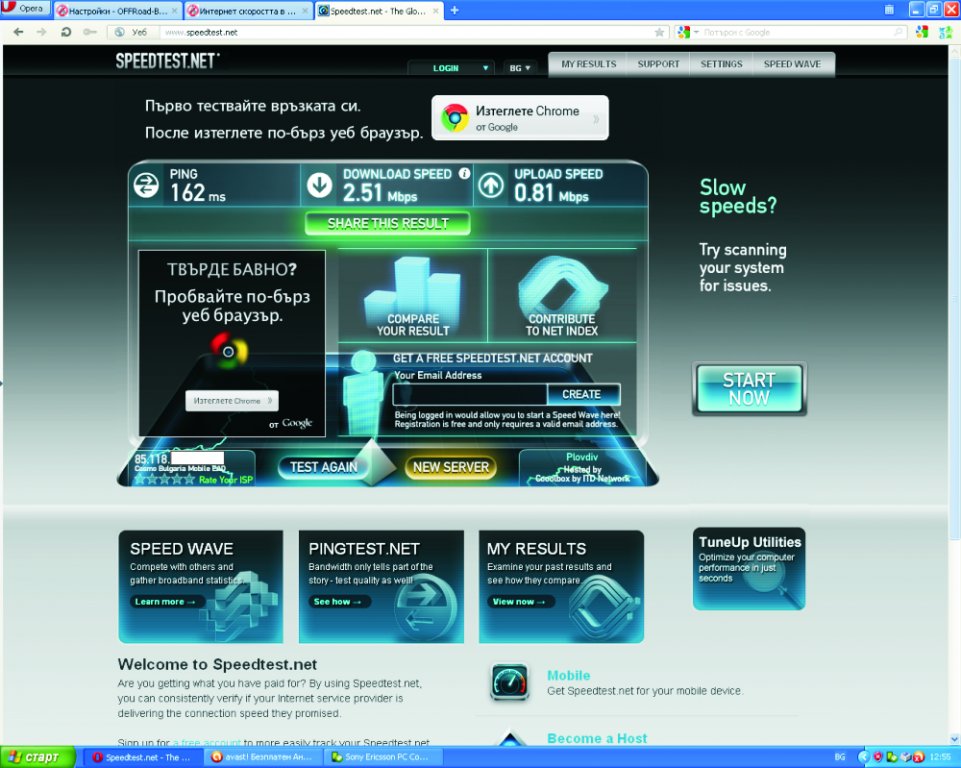Open the MY RESULTS tab
Viewport: 961px width, 768px height.
pos(588,64)
